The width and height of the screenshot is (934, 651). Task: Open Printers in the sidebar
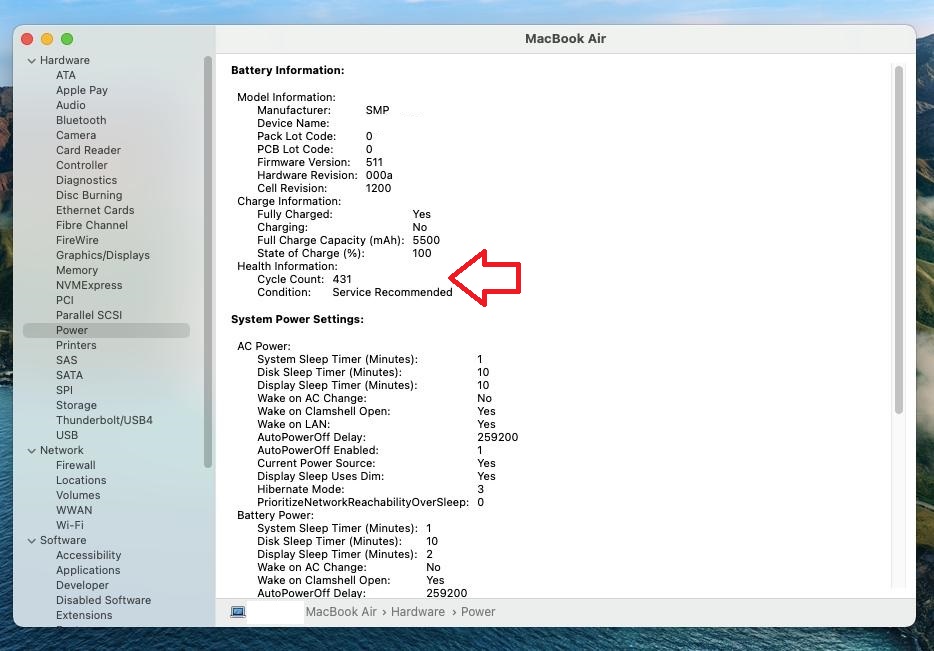click(76, 345)
